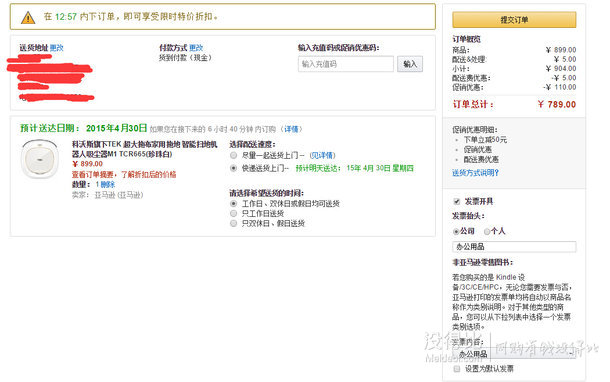Viewport: 610px width, 382px height.
Task: Delete the item with 删除 link
Action: 108,184
